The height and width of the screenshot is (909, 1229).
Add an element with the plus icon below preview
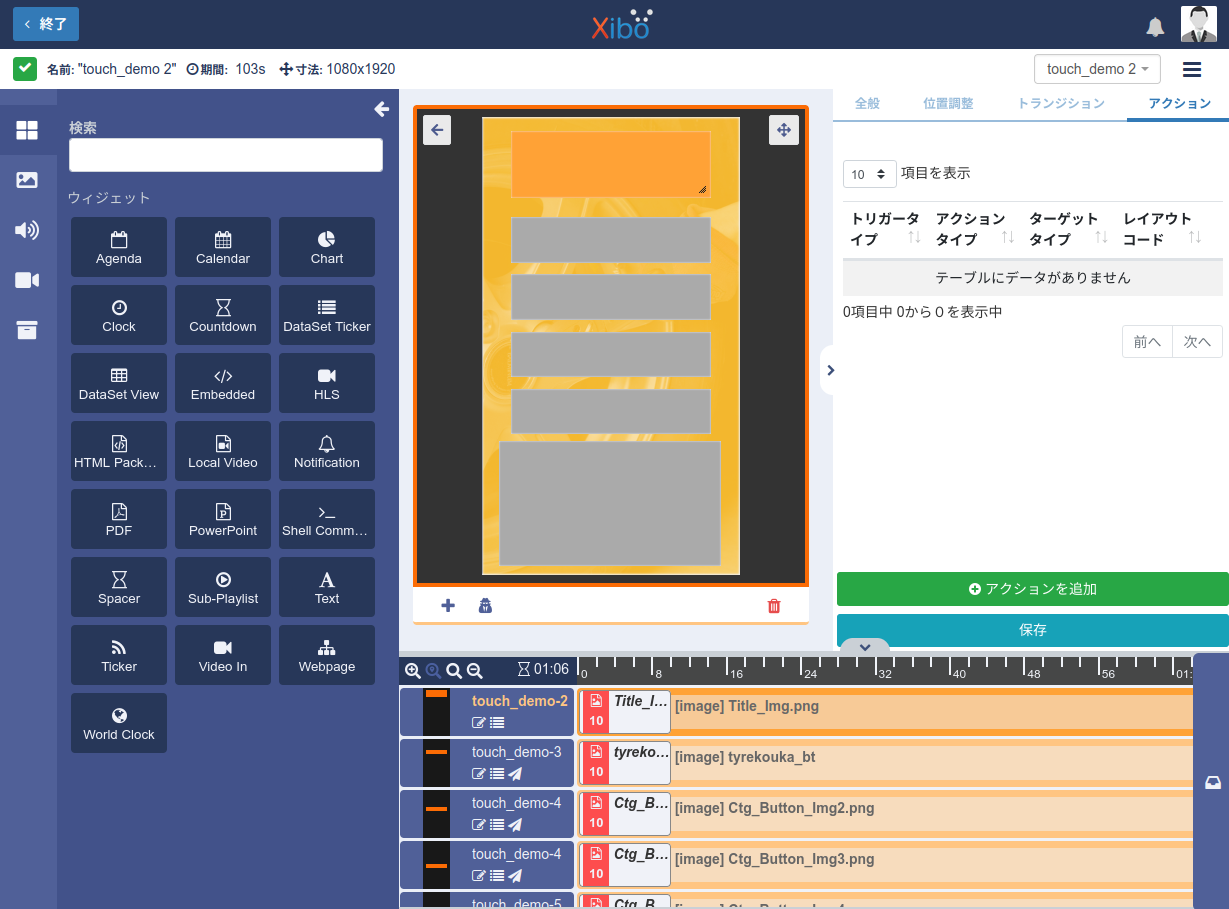pos(447,606)
